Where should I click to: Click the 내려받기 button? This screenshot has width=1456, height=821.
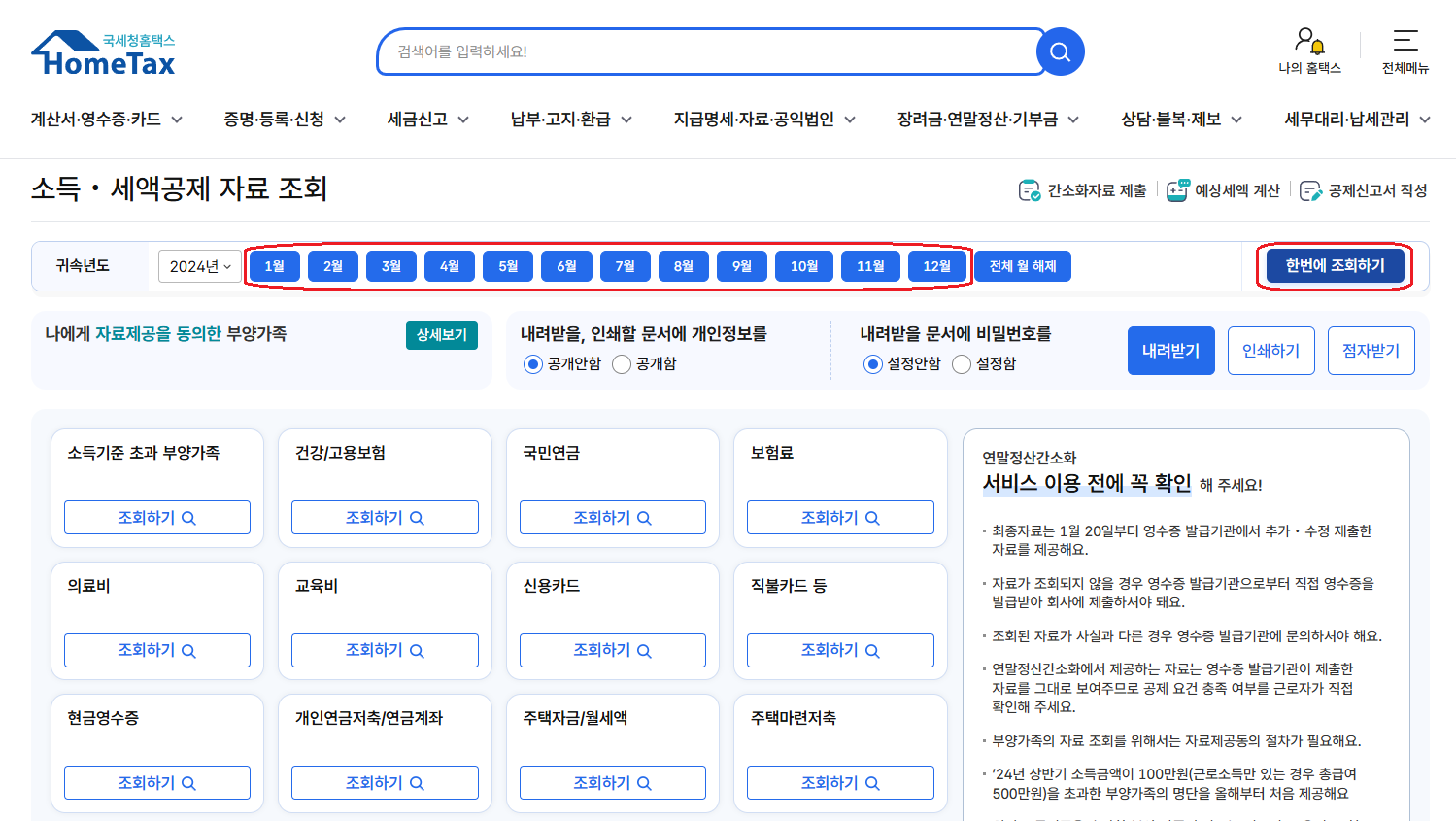click(x=1171, y=351)
